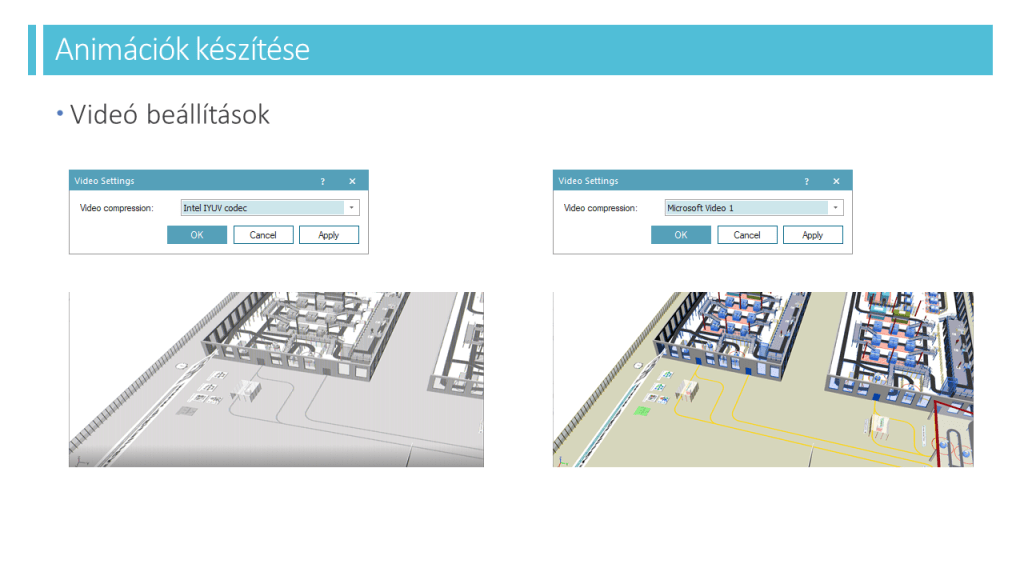
Task: Click the slide title 'Animációk készítése'
Action: pos(182,50)
